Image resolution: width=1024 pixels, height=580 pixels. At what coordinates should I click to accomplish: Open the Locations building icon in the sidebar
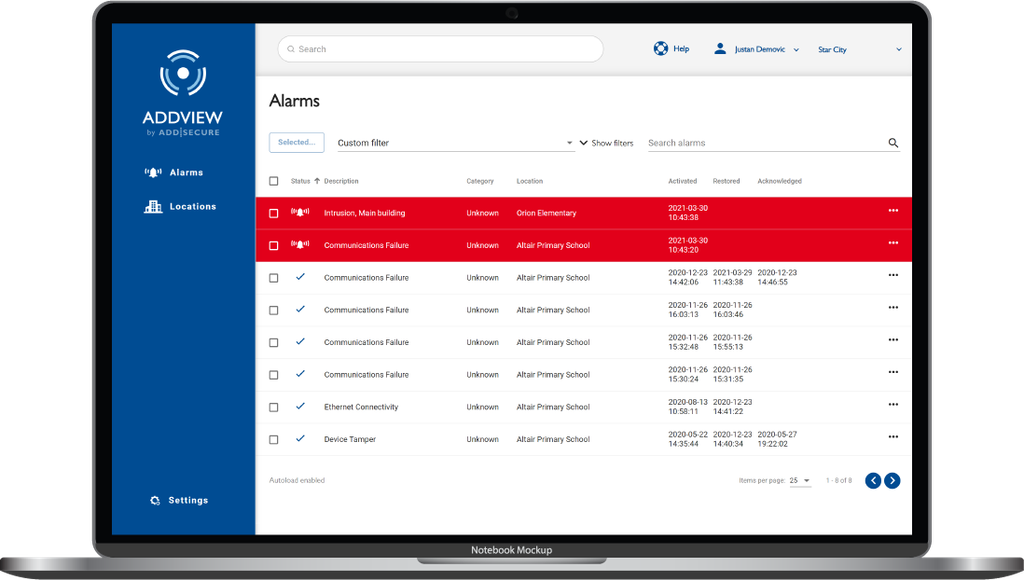153,206
